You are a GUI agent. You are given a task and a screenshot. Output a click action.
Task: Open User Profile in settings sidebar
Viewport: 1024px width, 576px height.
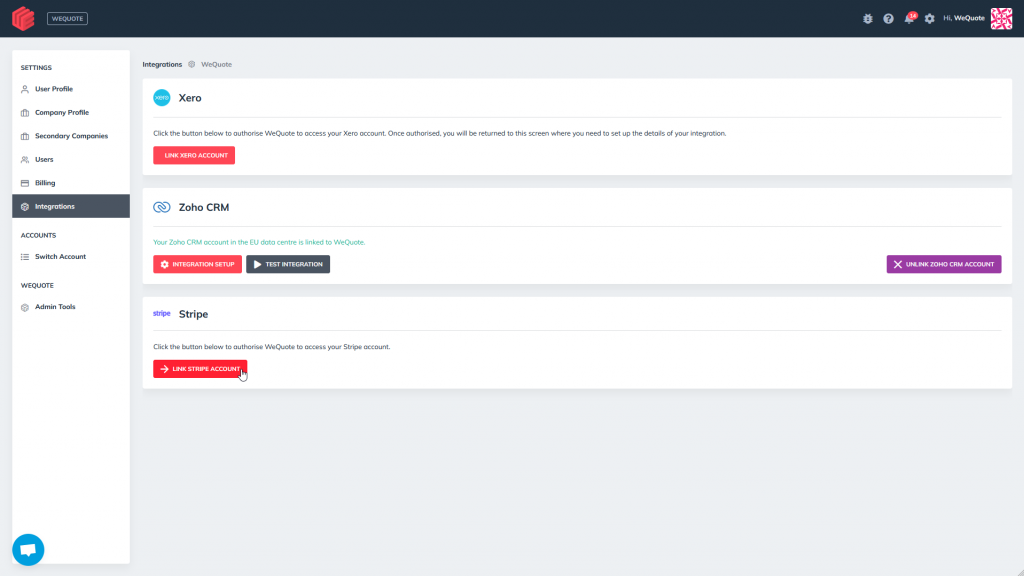53,89
